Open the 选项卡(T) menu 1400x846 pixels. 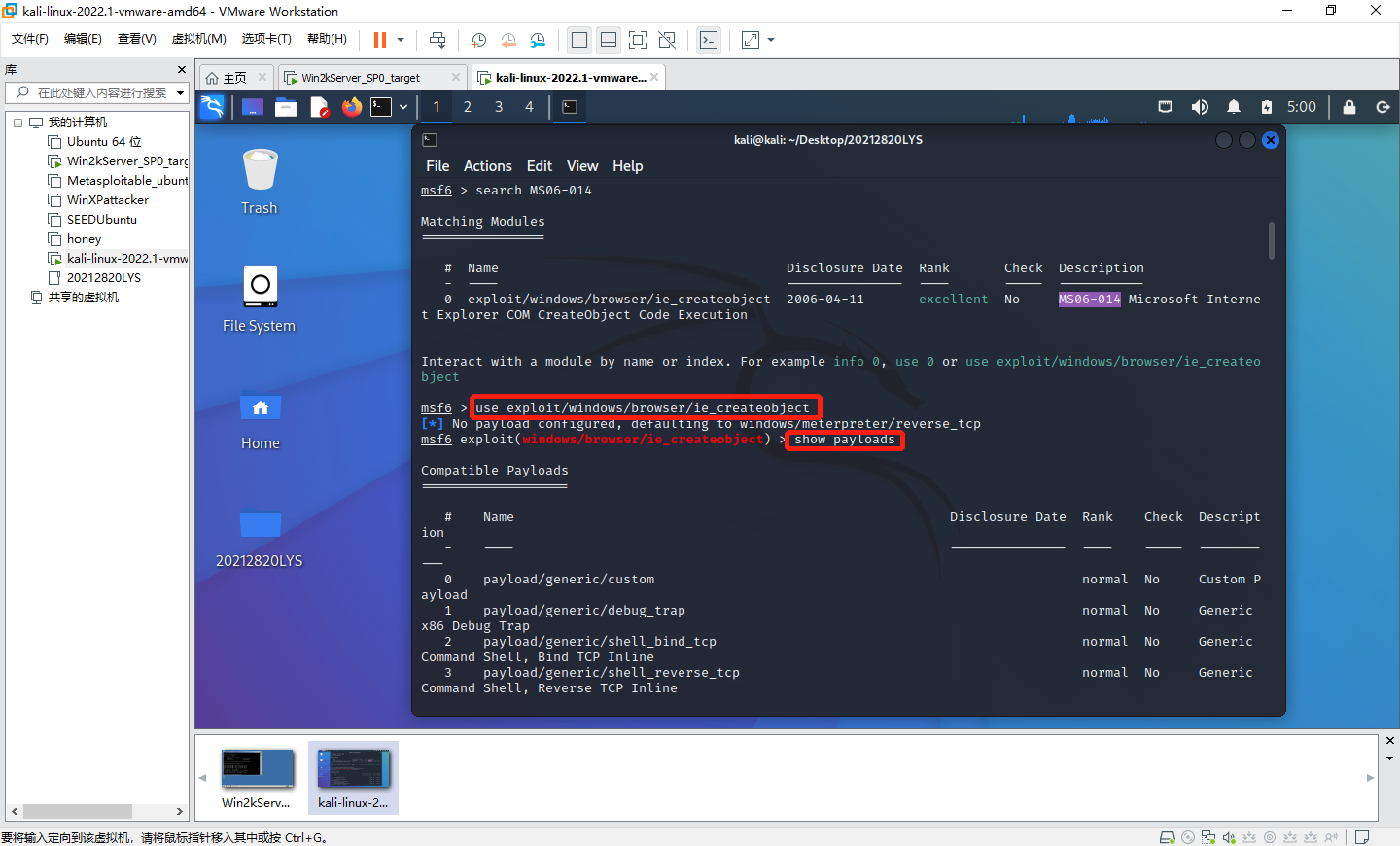click(x=266, y=39)
